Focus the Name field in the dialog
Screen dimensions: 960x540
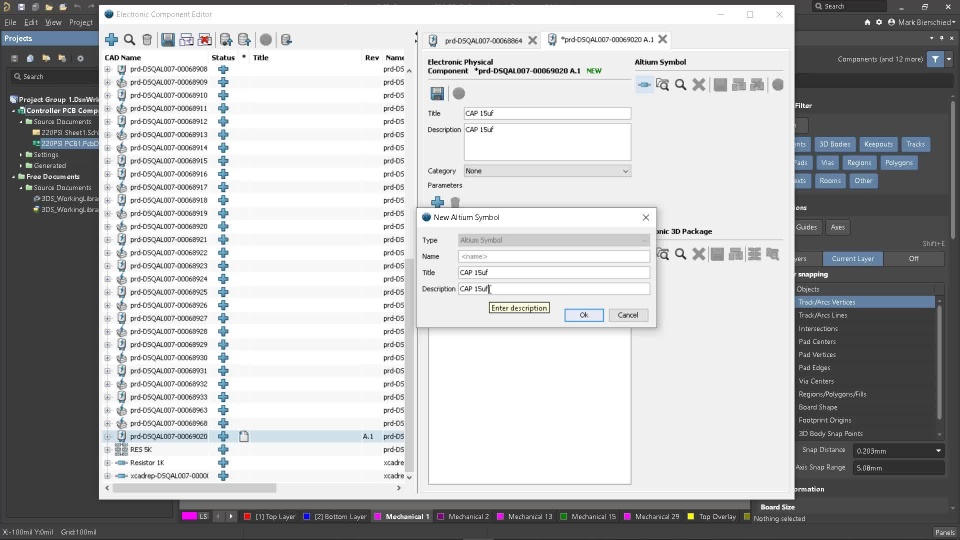click(553, 257)
